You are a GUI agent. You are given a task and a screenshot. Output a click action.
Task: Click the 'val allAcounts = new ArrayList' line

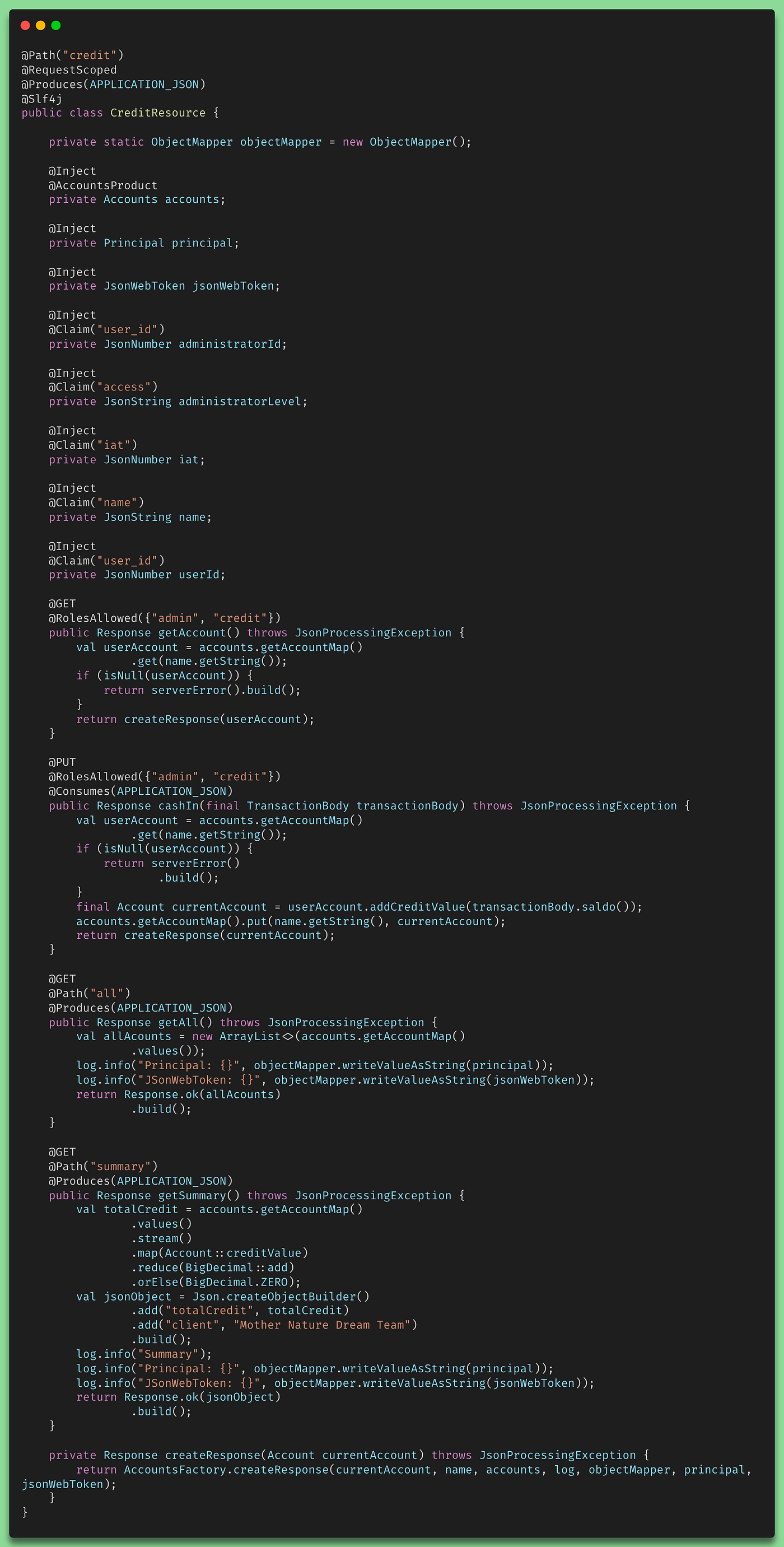click(270, 1037)
